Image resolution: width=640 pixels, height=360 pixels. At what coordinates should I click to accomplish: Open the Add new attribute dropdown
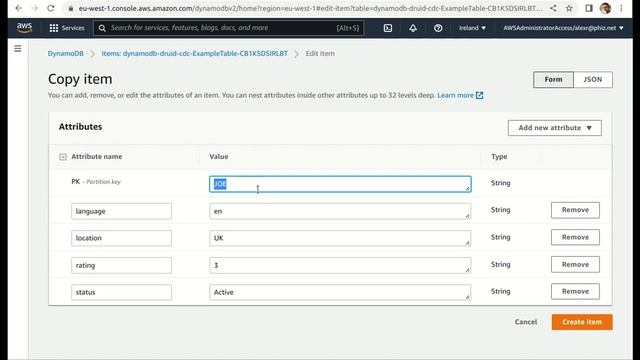pos(555,128)
